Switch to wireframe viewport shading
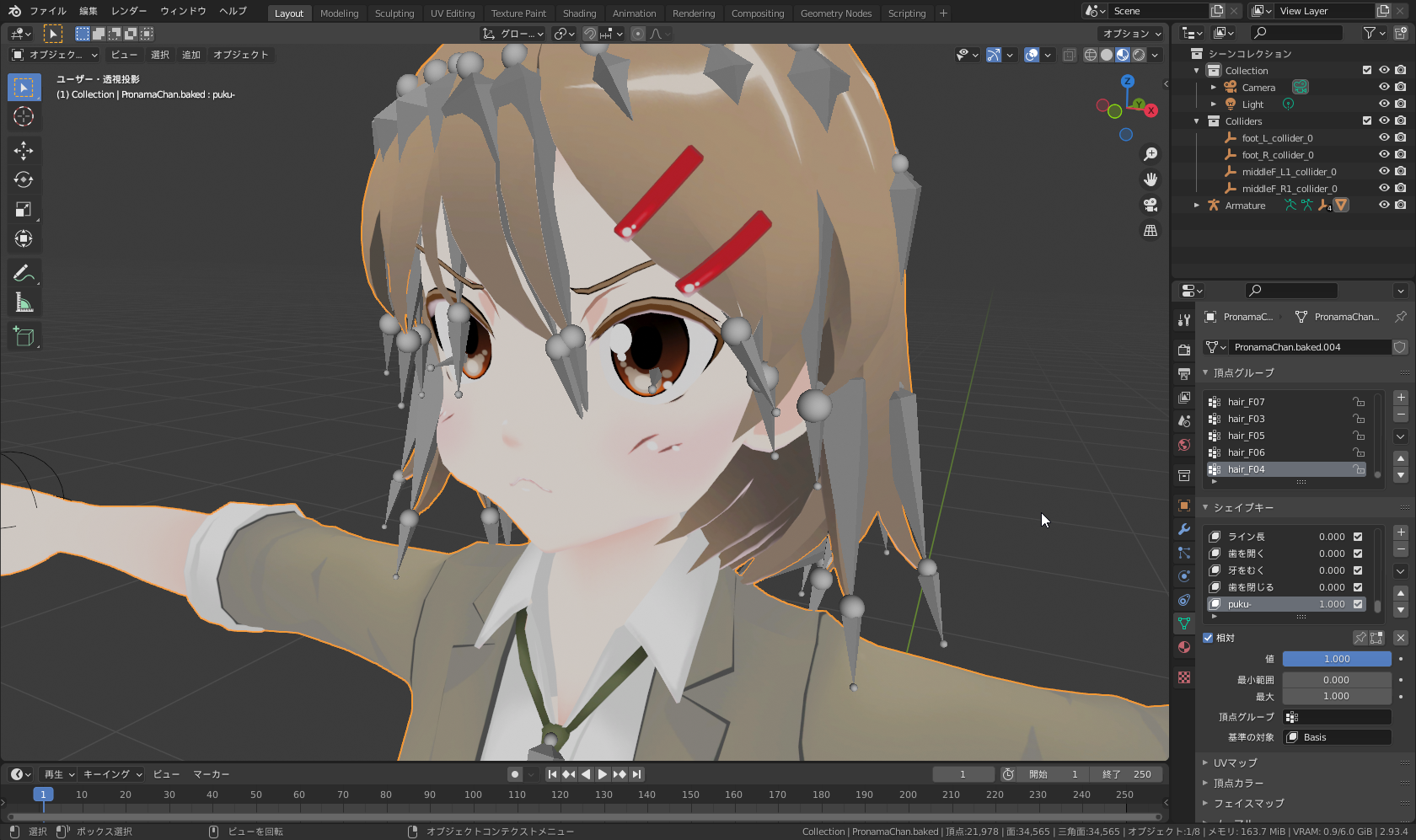1416x840 pixels. [x=1091, y=55]
